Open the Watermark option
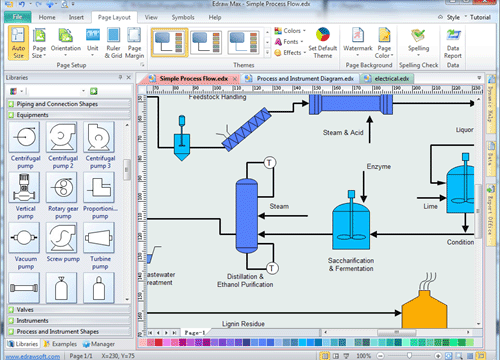500x360 pixels. click(358, 42)
